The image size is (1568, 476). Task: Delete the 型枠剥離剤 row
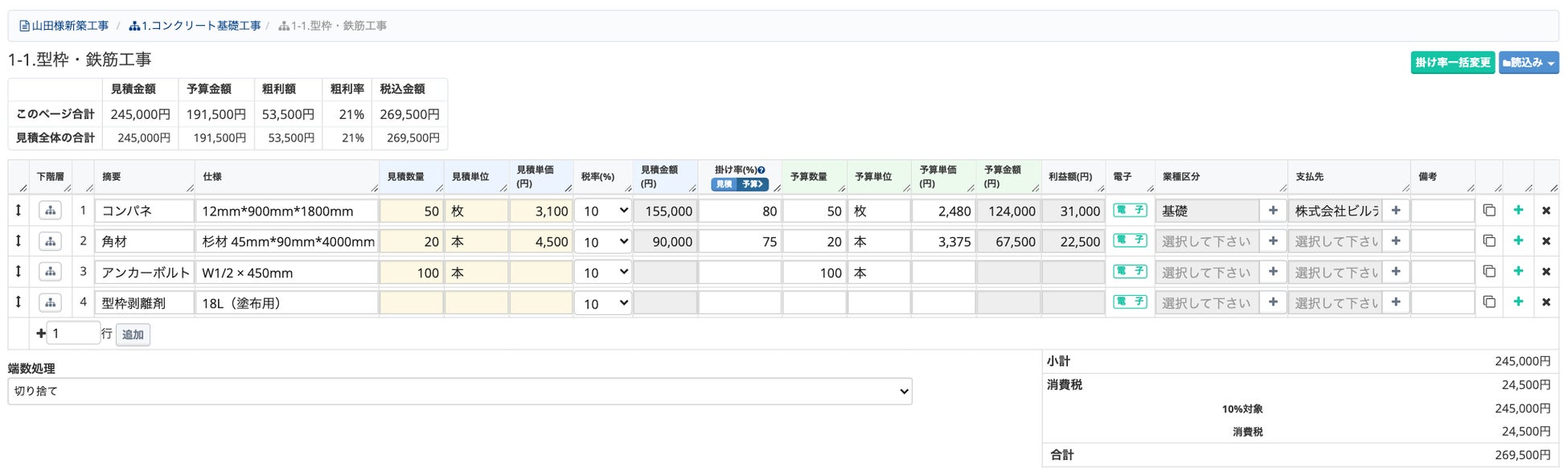point(1545,302)
